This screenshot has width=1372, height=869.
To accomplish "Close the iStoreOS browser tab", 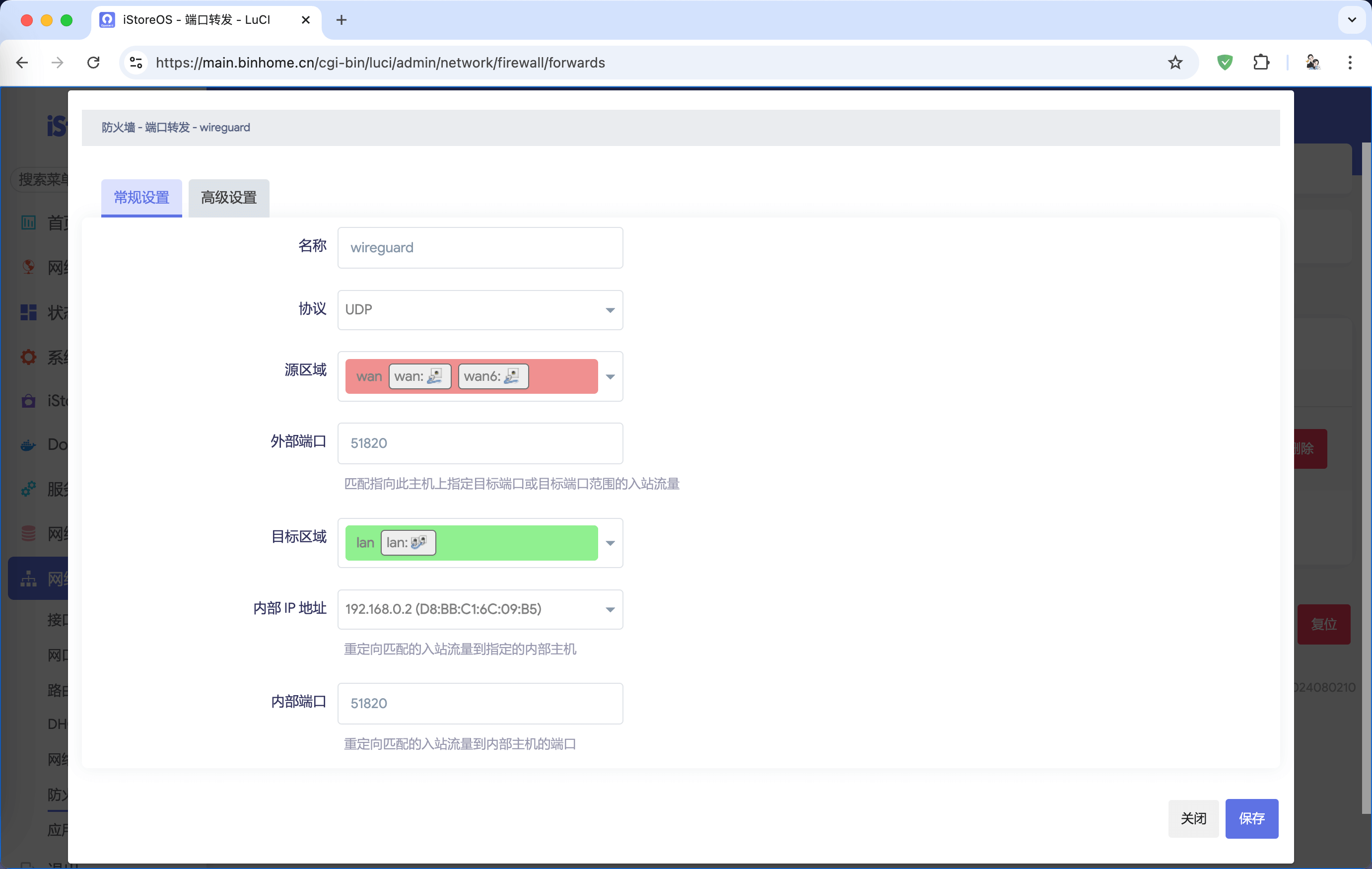I will (305, 20).
